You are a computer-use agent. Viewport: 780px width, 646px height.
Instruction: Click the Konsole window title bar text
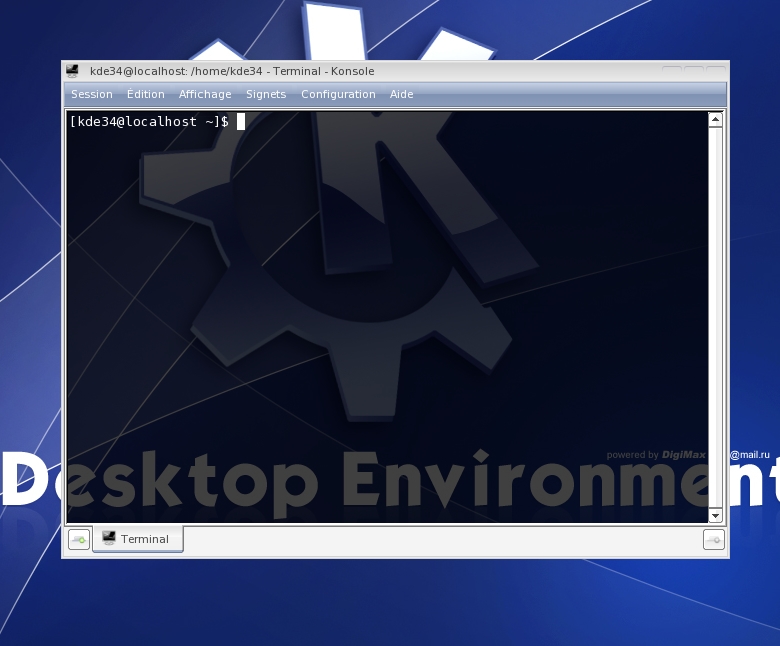click(x=232, y=71)
